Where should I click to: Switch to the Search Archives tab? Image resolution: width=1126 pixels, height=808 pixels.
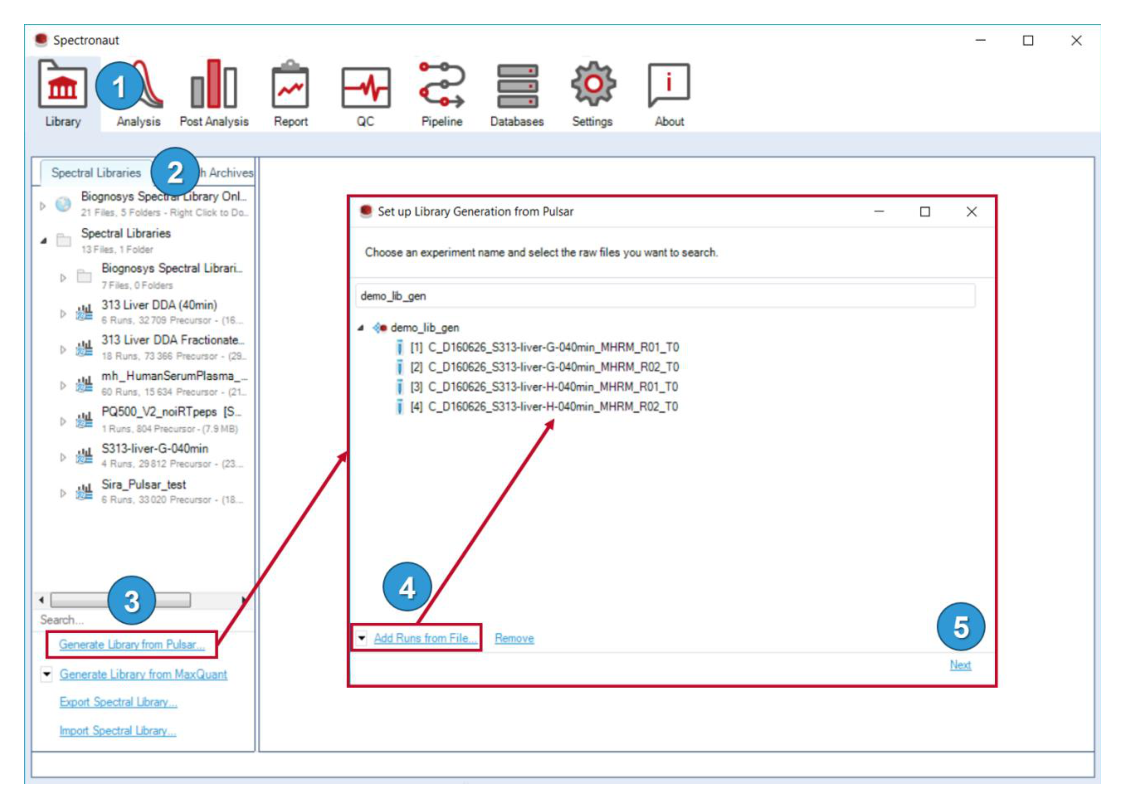point(225,172)
